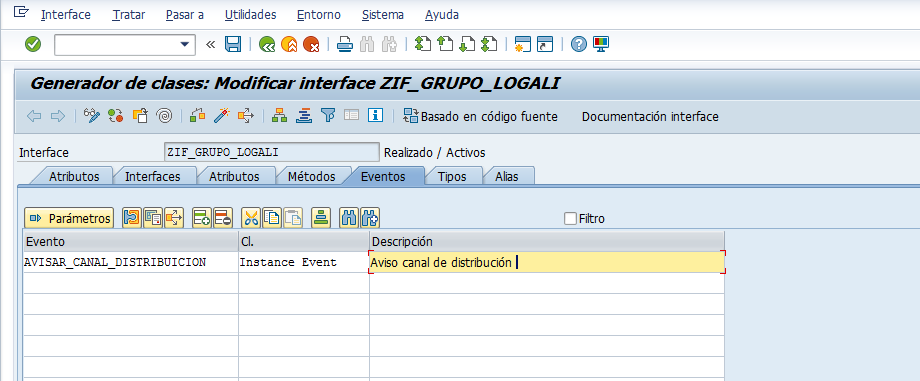Open the Sistema menu

(x=383, y=15)
